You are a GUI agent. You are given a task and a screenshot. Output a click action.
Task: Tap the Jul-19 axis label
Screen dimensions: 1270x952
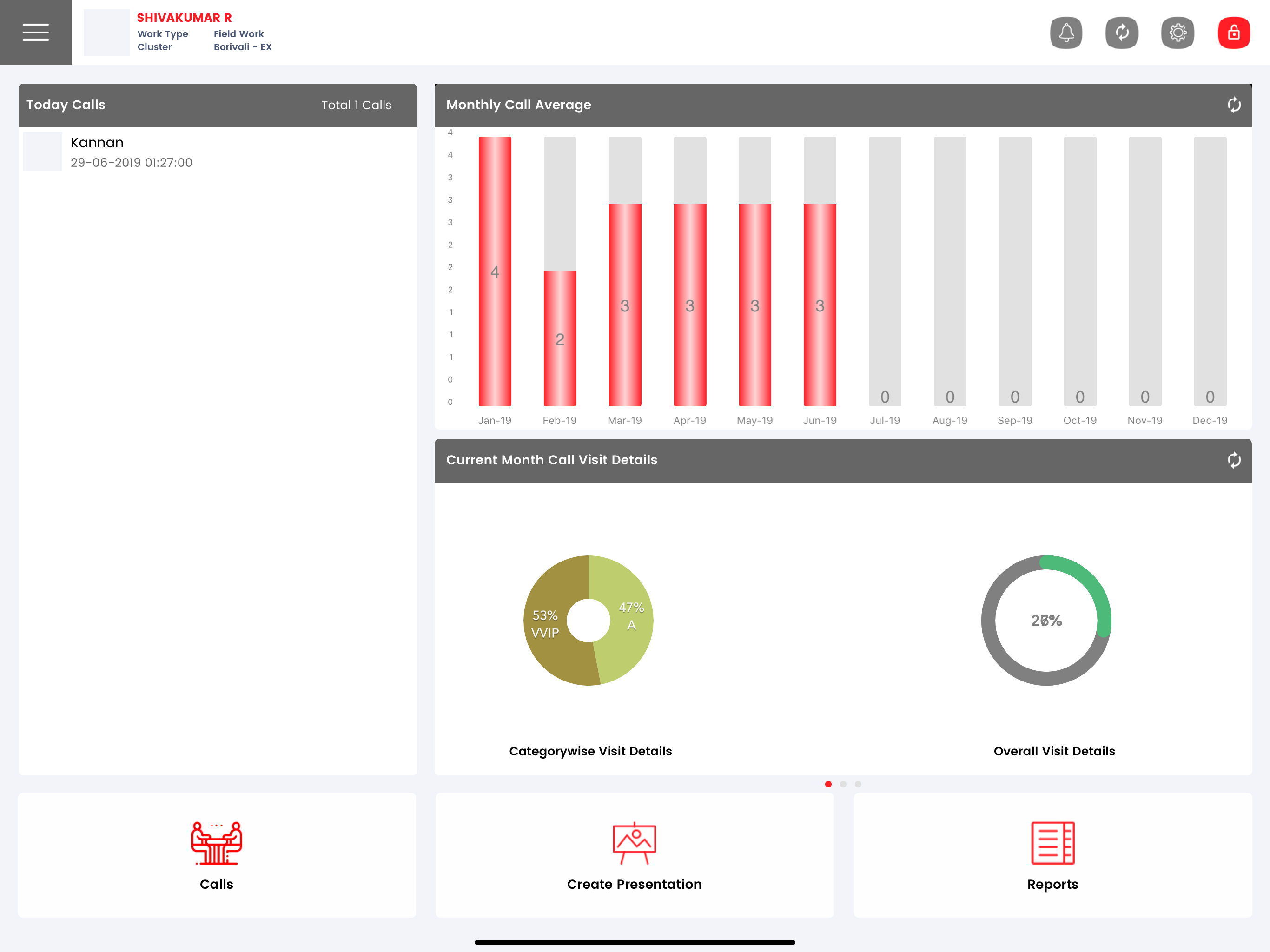click(885, 420)
